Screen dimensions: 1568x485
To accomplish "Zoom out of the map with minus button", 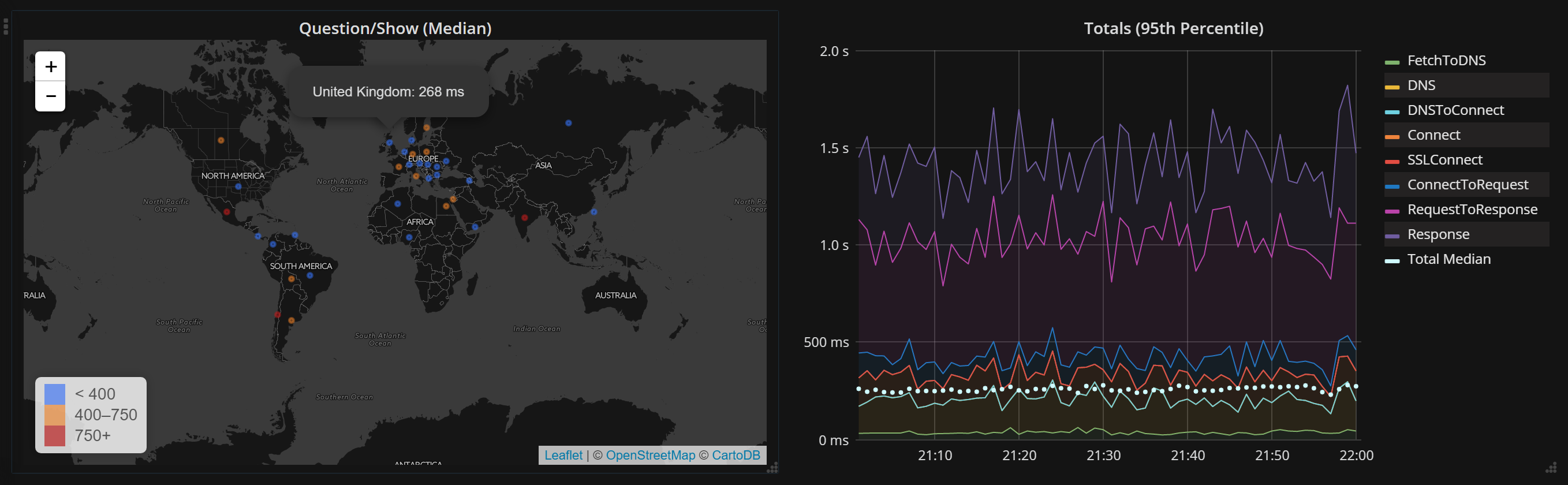I will pyautogui.click(x=51, y=96).
